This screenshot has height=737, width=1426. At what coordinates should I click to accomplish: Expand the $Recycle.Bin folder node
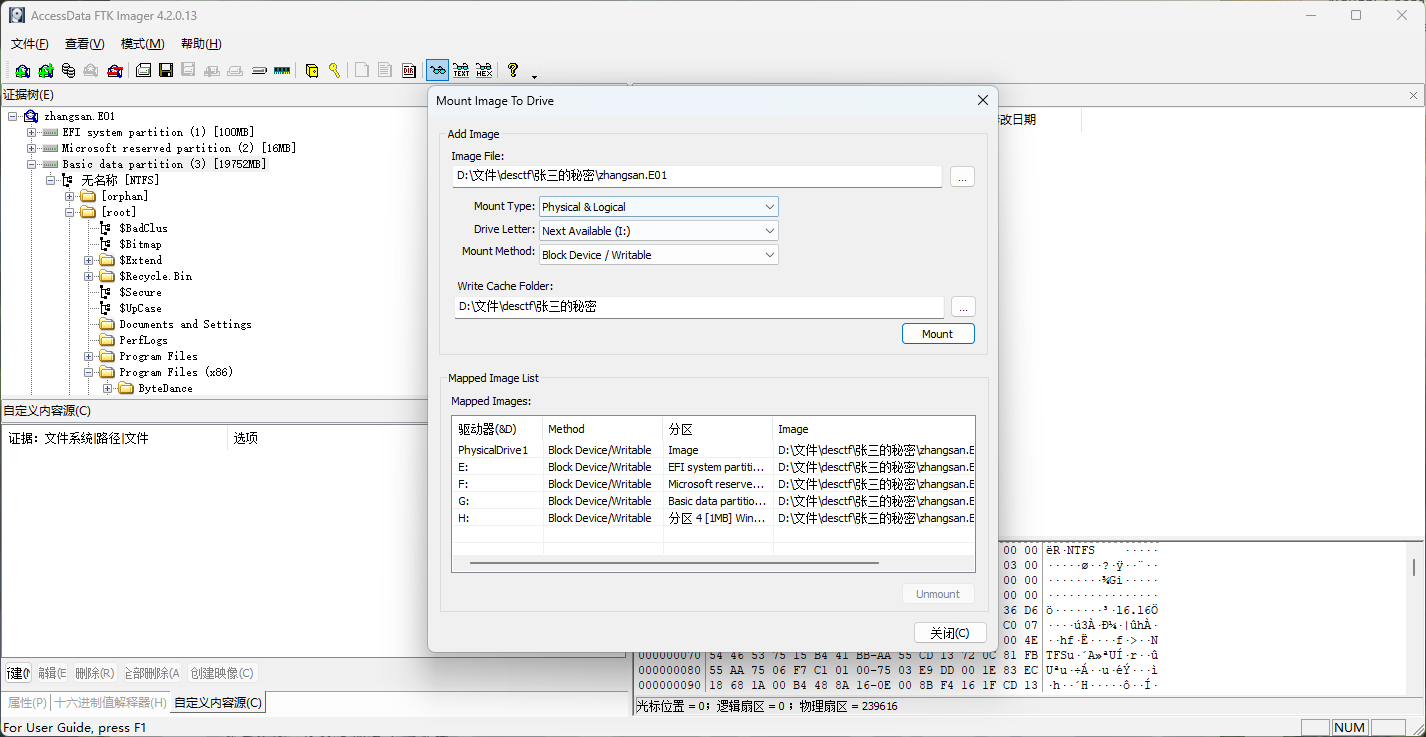point(89,276)
